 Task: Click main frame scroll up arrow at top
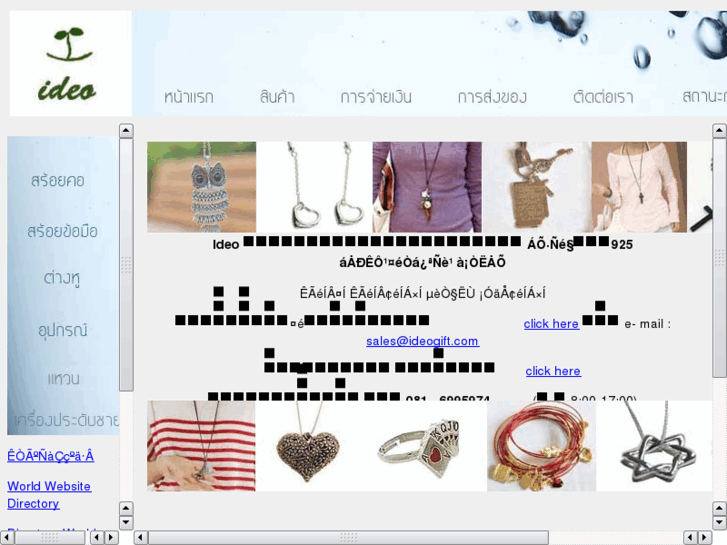[x=719, y=131]
